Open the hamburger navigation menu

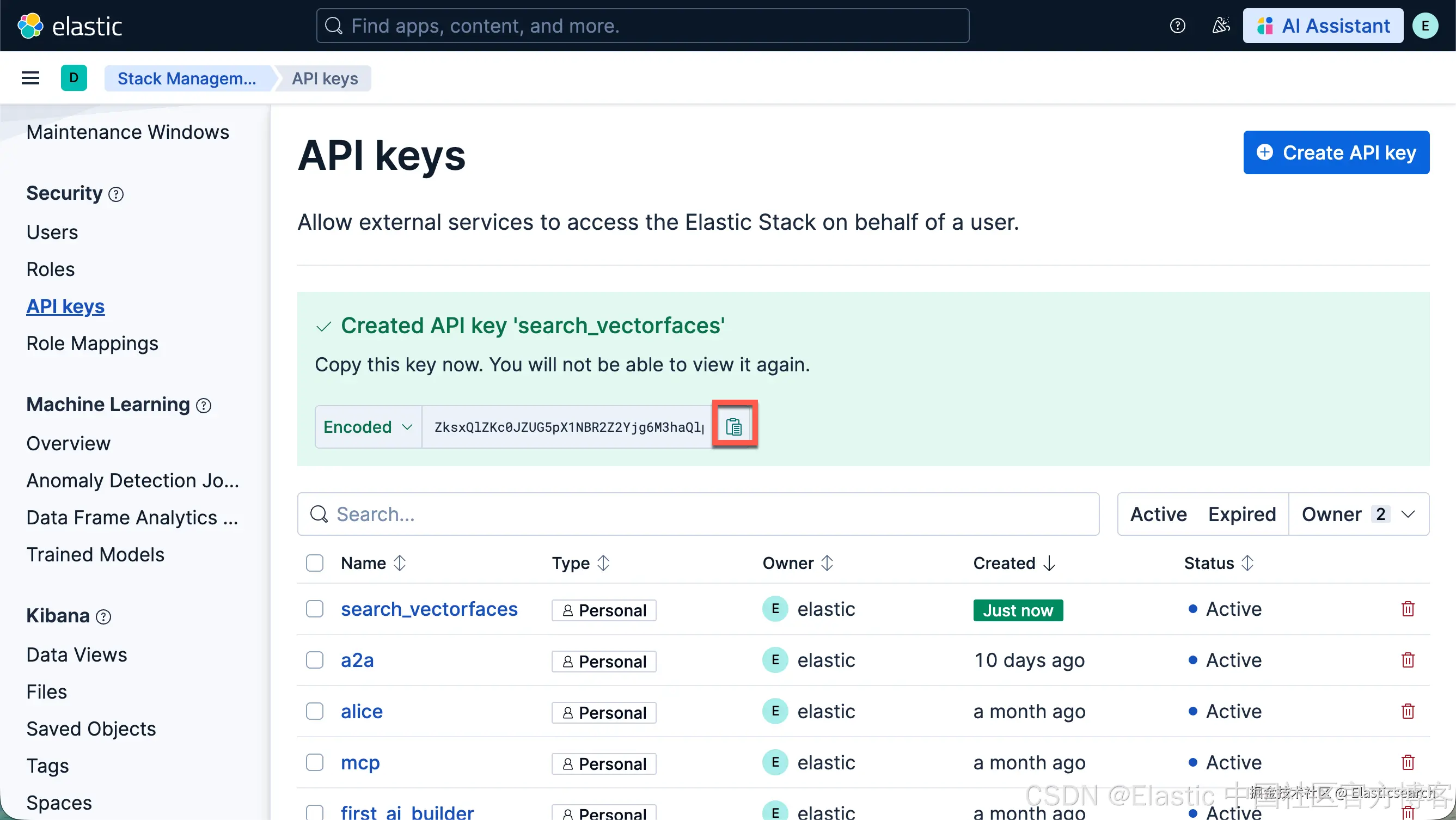[30, 78]
